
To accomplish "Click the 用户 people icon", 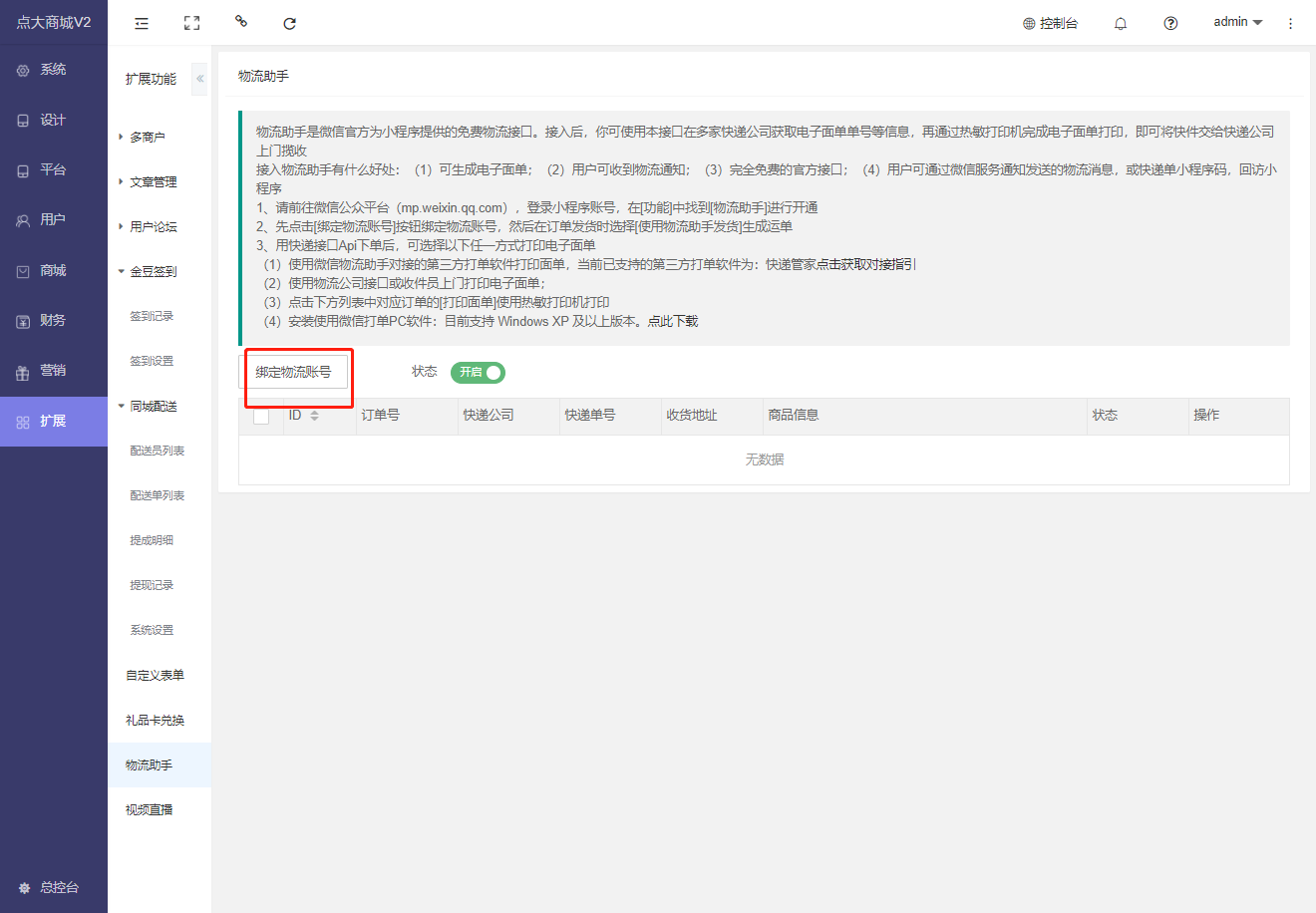I will coord(23,220).
